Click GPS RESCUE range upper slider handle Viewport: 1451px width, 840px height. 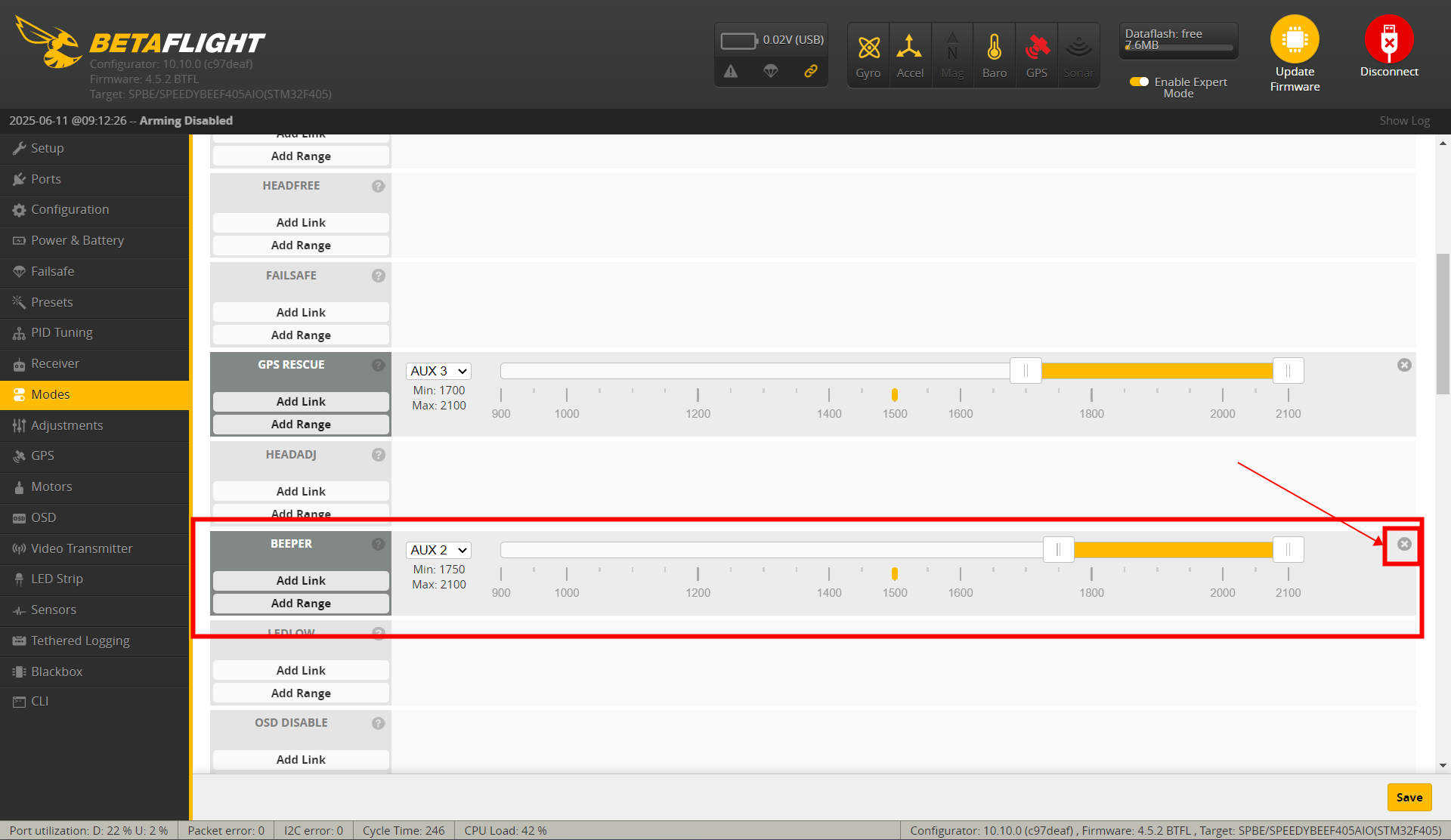(x=1288, y=371)
